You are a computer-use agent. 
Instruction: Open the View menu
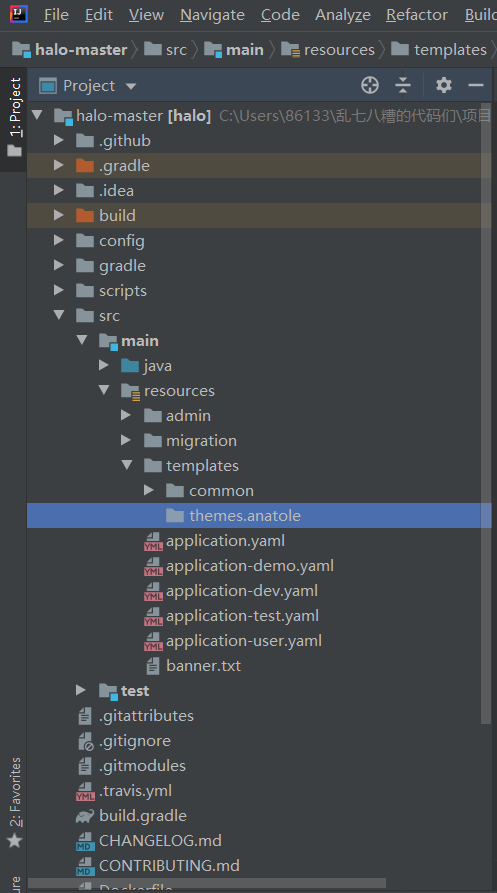(146, 15)
